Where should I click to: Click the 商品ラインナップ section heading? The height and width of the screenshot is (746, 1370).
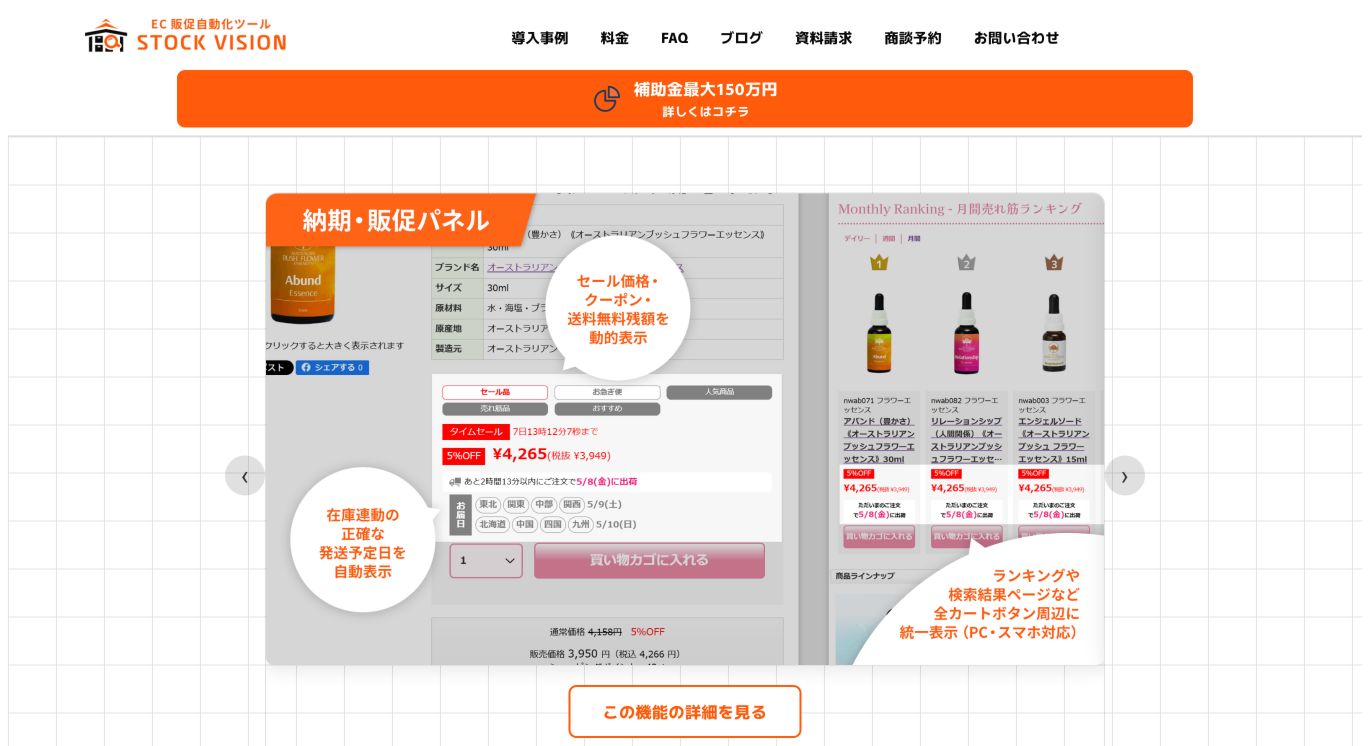[x=865, y=576]
